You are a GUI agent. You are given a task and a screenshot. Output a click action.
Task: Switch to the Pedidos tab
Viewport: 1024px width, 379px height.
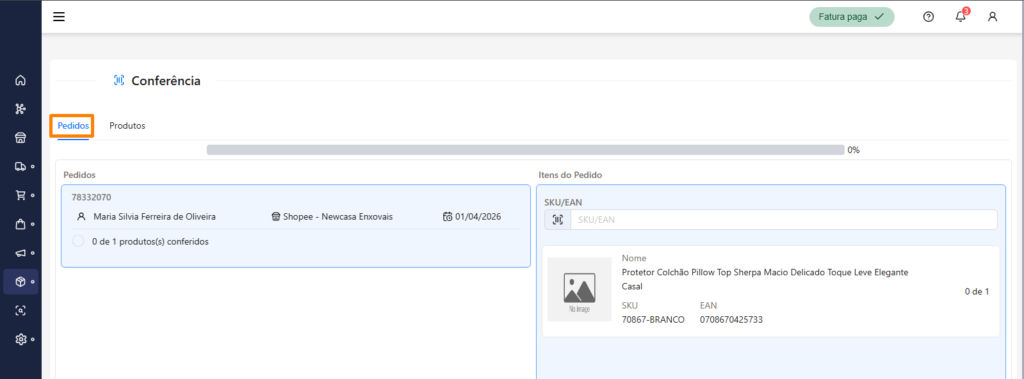(72, 125)
